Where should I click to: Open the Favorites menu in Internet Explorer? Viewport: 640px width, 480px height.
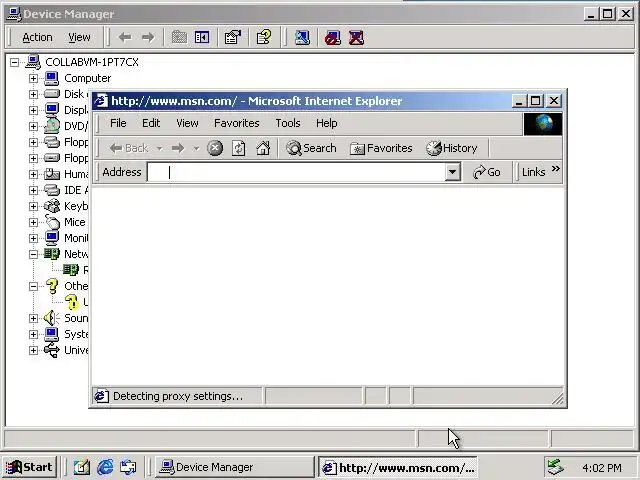(237, 123)
